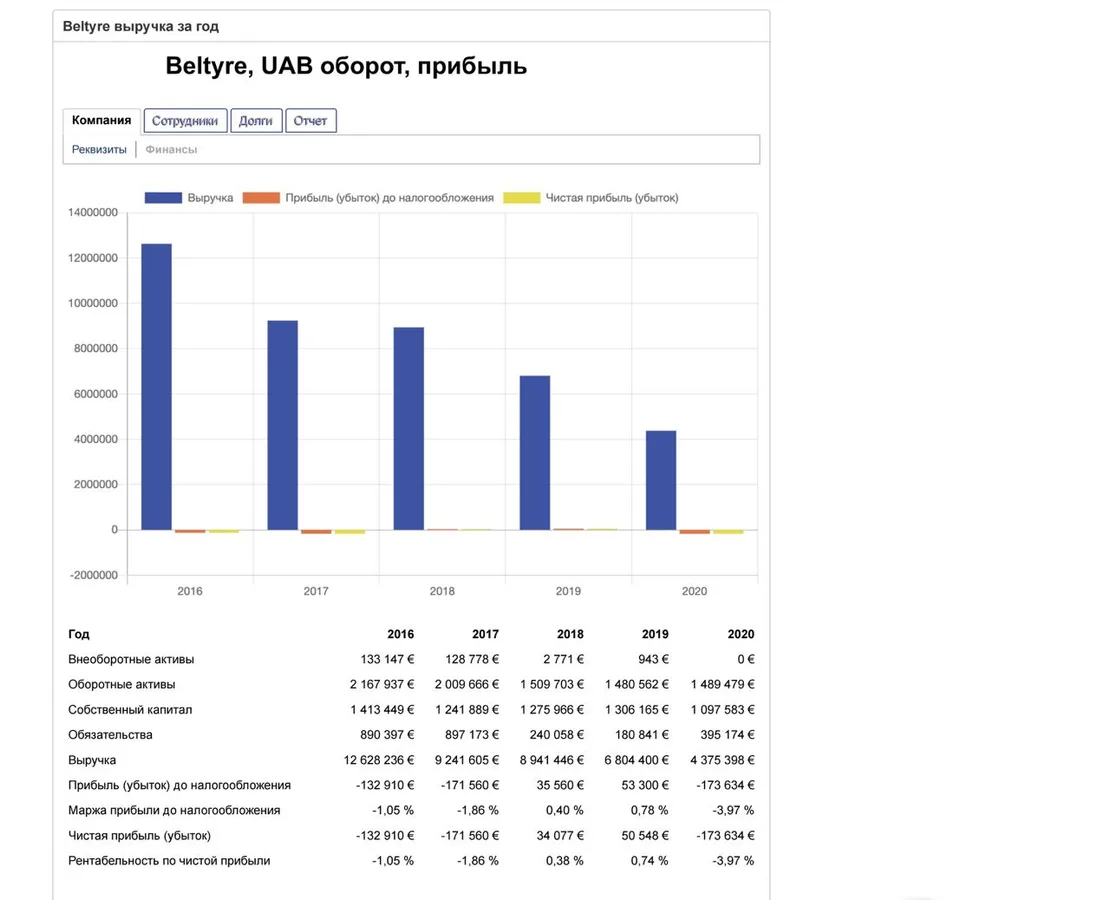Click the 'Оборотные активы' row label
The height and width of the screenshot is (900, 1110).
tap(122, 685)
